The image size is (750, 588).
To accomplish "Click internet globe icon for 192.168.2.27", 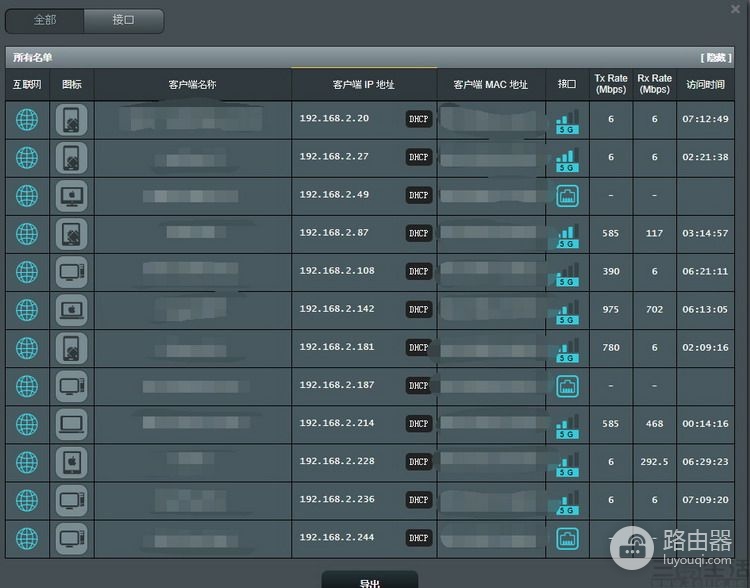I will tap(27, 157).
